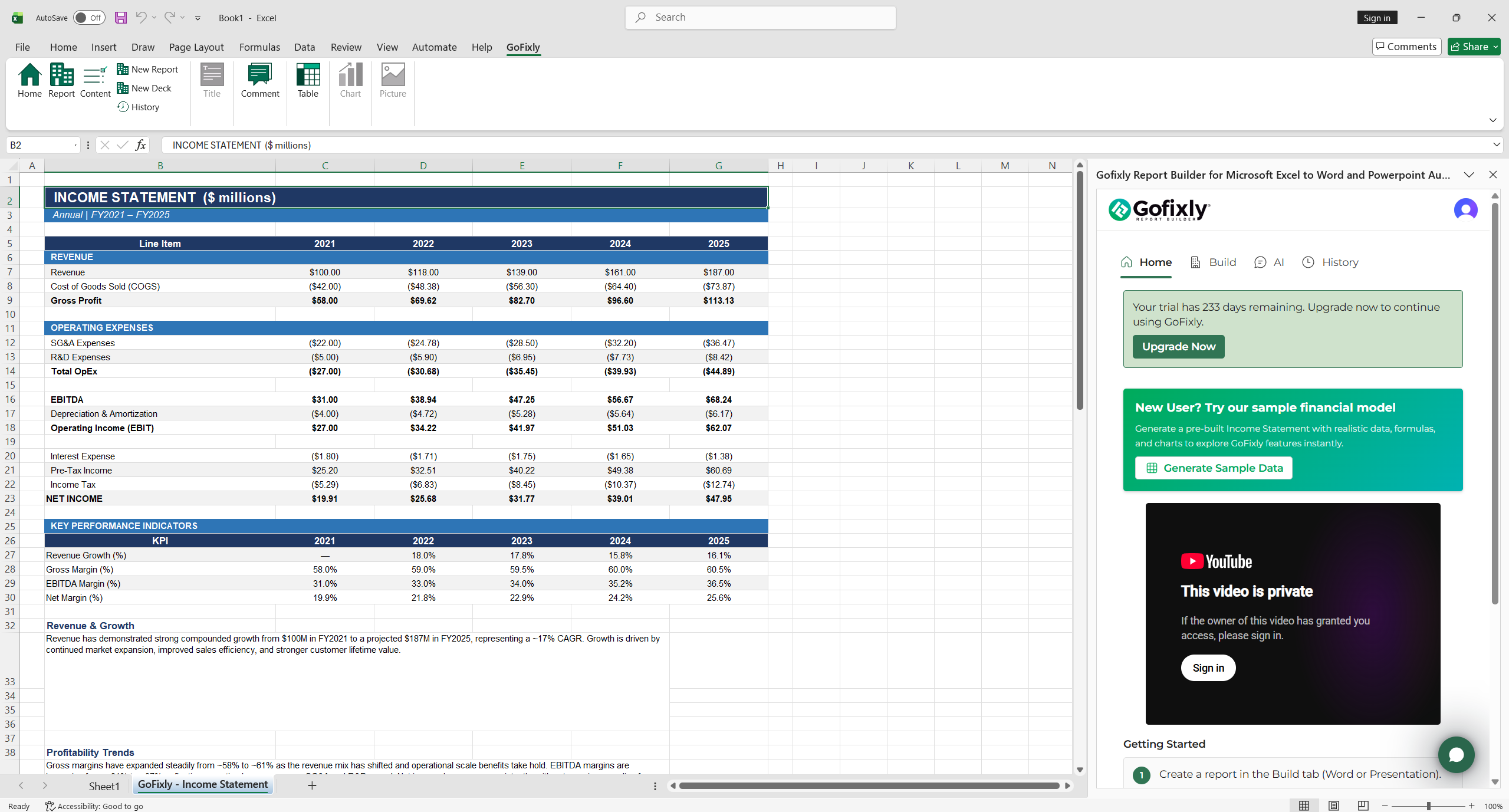Insert a Comment via ribbon icon
The image size is (1509, 812).
click(260, 81)
